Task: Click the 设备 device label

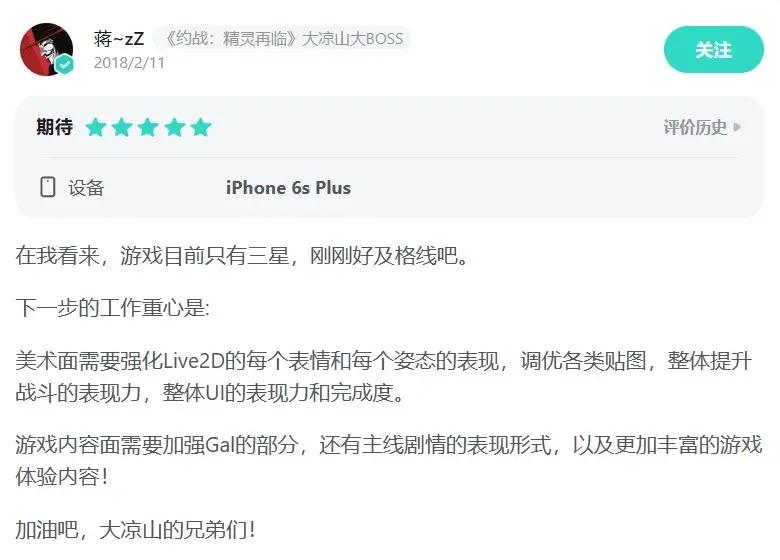Action: pyautogui.click(x=87, y=187)
